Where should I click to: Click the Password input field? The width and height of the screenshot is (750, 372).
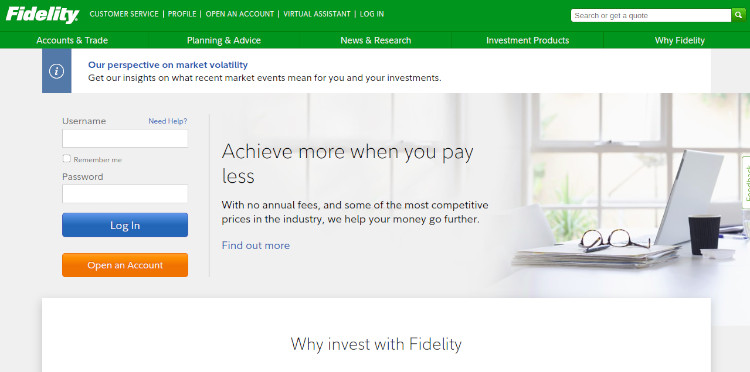tap(125, 194)
